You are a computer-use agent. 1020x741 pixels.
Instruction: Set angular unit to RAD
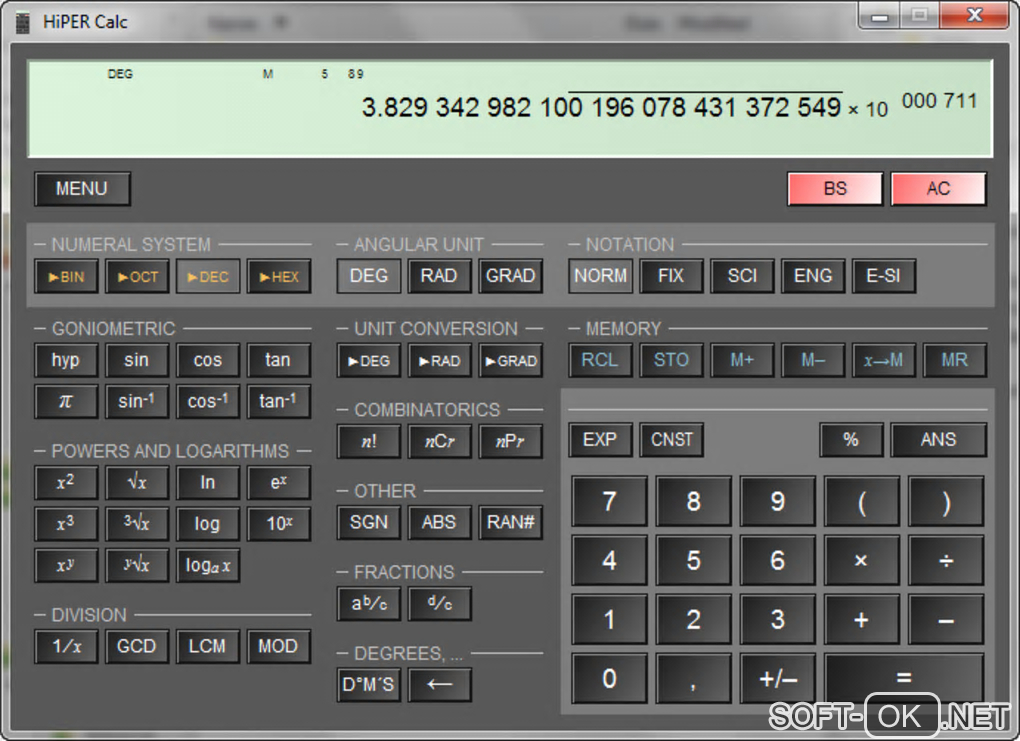click(x=439, y=276)
